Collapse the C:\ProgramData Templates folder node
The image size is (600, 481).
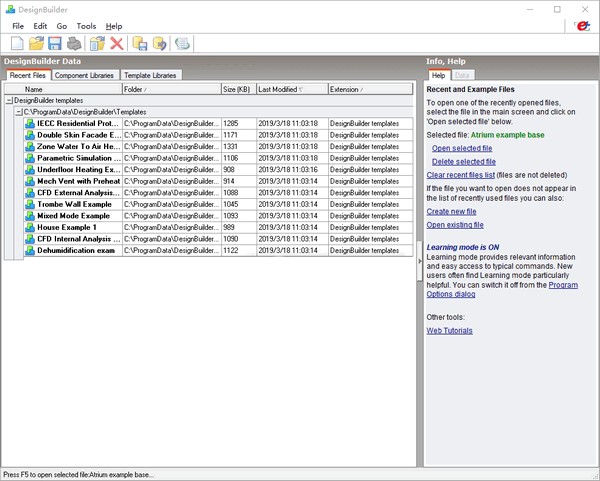tap(19, 112)
